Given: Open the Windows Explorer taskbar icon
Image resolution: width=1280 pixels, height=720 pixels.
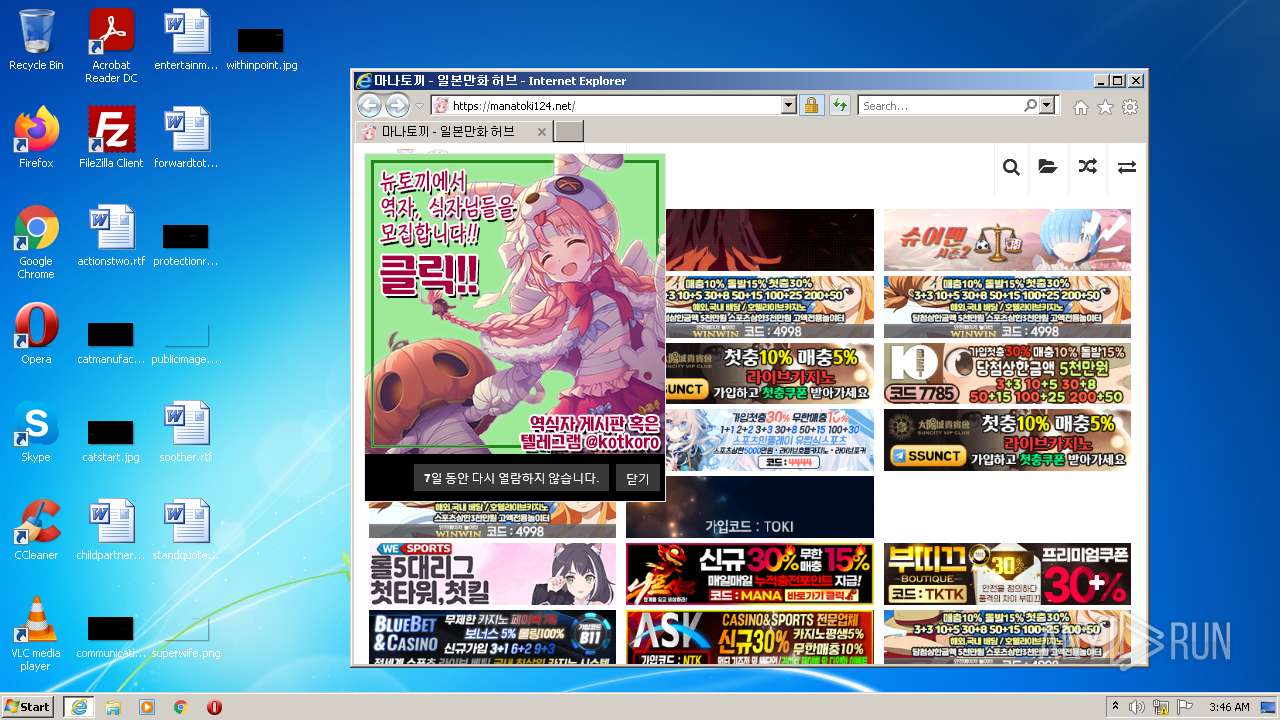Looking at the screenshot, I should point(113,707).
